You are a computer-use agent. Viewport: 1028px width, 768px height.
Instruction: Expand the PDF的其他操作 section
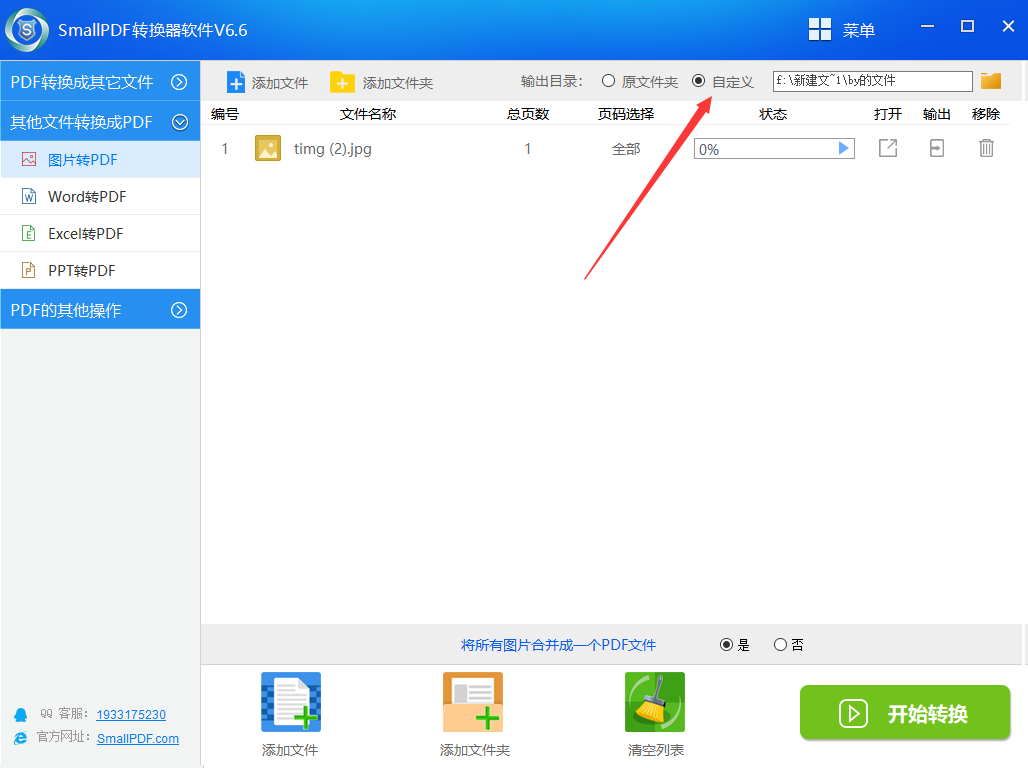100,310
